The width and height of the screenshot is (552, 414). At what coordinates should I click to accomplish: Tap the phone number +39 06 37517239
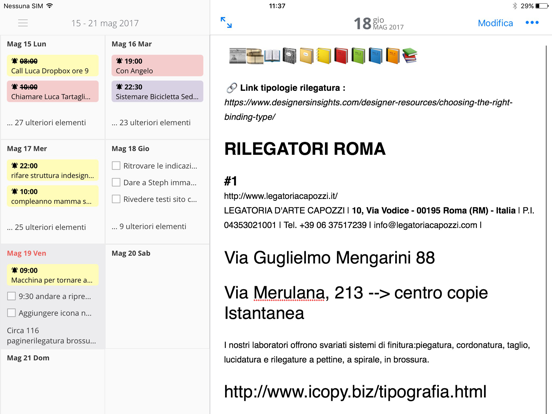pos(333,225)
